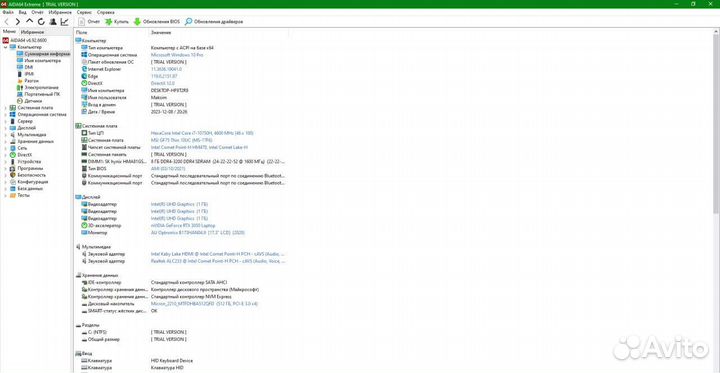The width and height of the screenshot is (720, 373).
Task: Click the 3D-акселератор row icon
Action: [x=84, y=226]
